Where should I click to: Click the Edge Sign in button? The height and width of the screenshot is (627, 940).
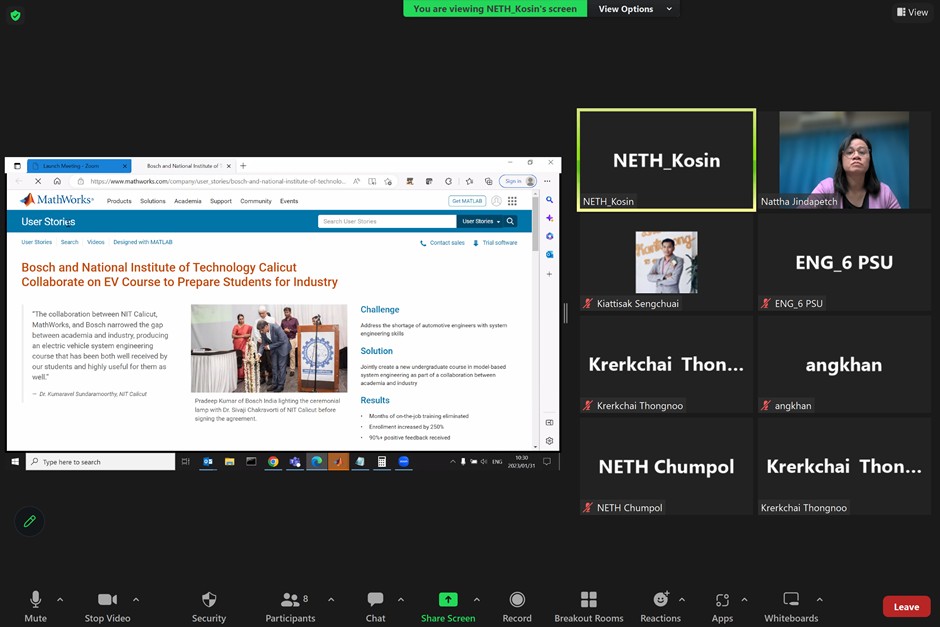pyautogui.click(x=518, y=181)
